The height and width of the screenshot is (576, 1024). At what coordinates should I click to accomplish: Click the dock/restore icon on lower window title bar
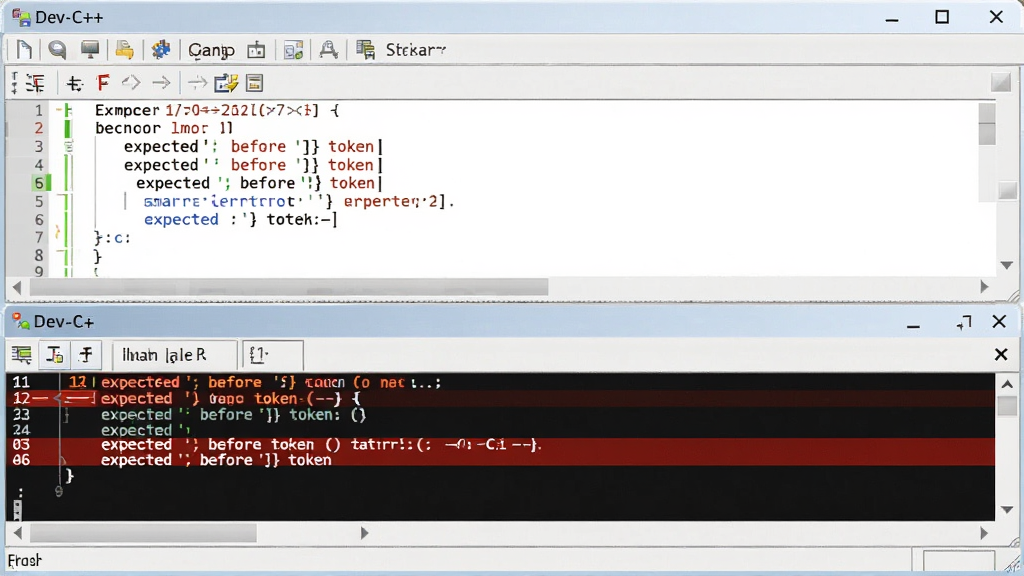[964, 322]
